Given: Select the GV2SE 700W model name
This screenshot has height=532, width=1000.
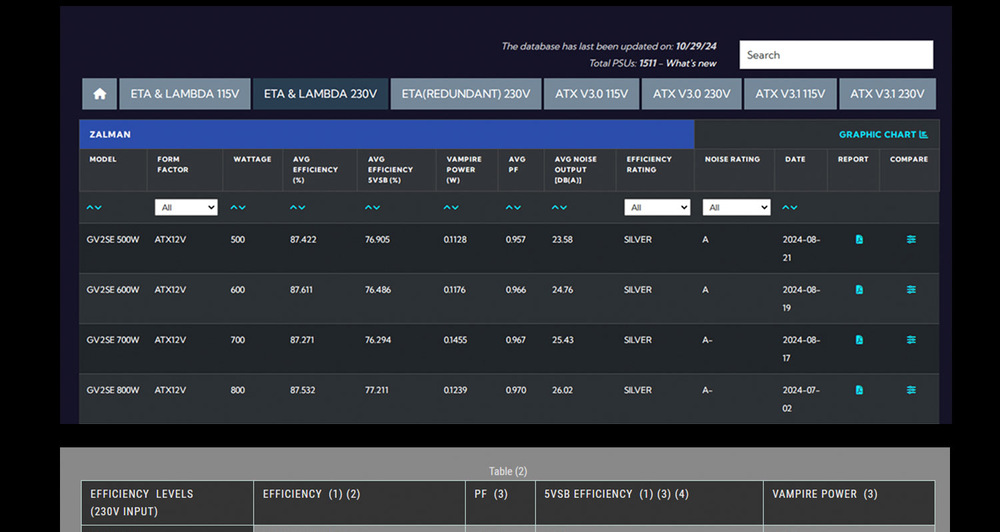Looking at the screenshot, I should tap(113, 340).
